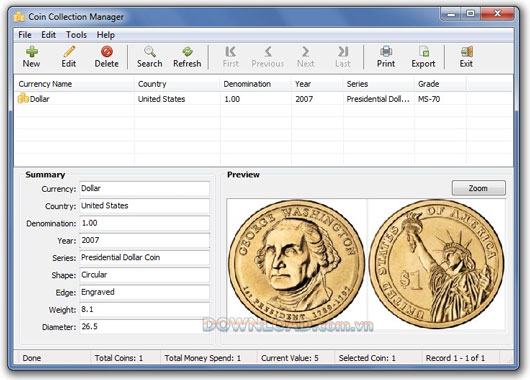
Task: Sort by Denomination column header
Action: (x=256, y=84)
